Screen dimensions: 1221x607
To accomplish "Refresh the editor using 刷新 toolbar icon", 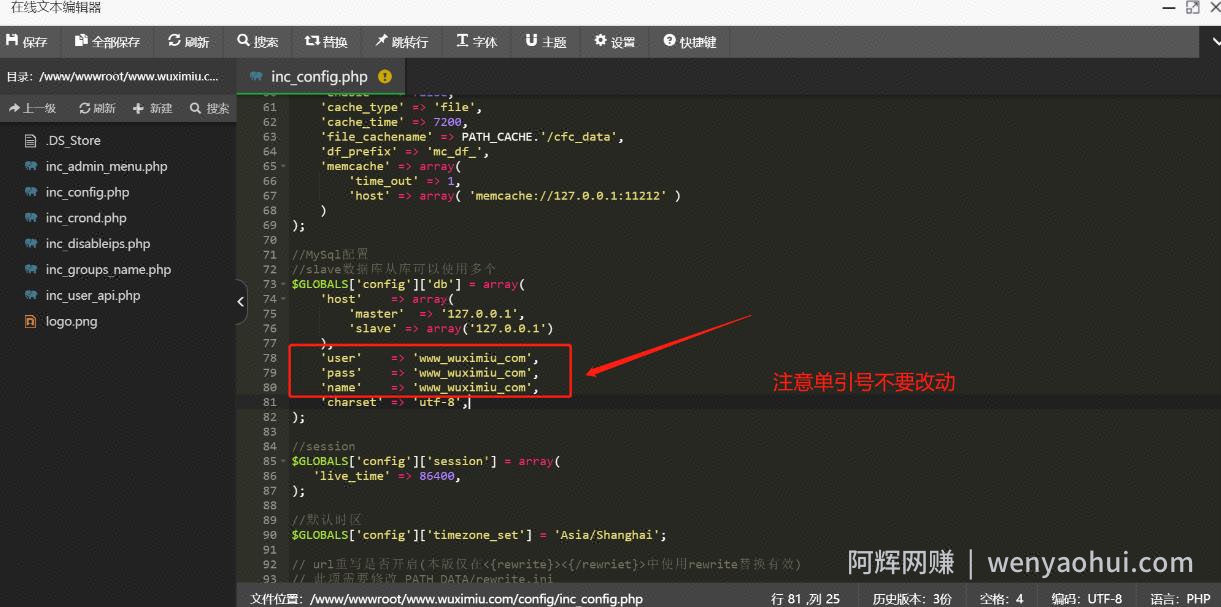I will 189,42.
